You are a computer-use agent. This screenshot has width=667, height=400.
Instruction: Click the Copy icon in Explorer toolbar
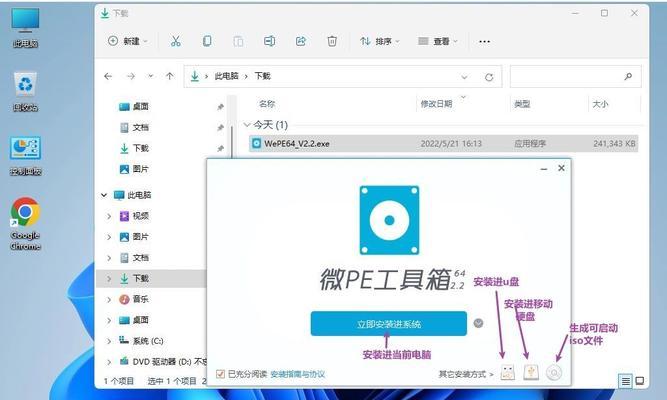[207, 41]
